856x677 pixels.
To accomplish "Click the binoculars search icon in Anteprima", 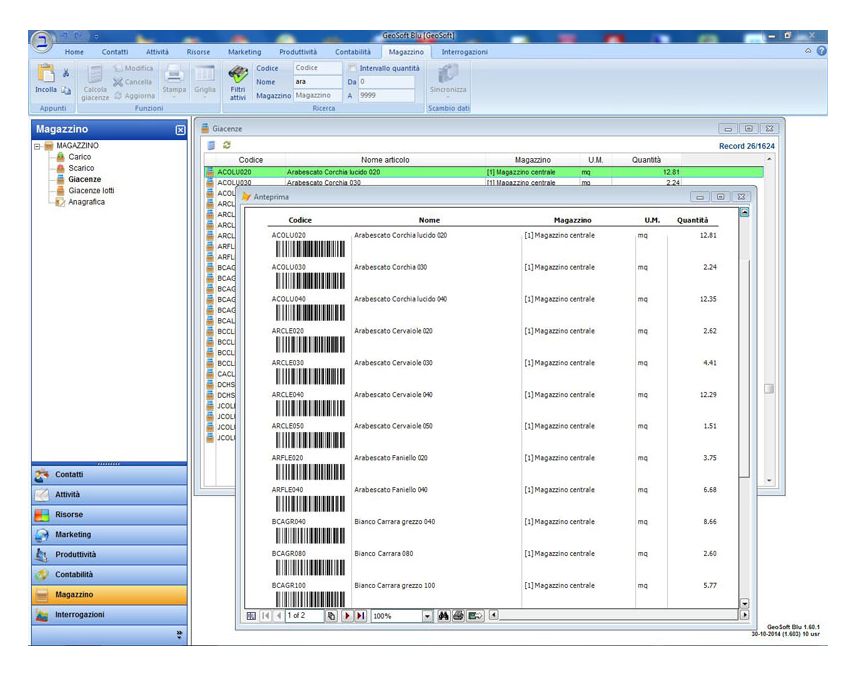I will point(443,616).
